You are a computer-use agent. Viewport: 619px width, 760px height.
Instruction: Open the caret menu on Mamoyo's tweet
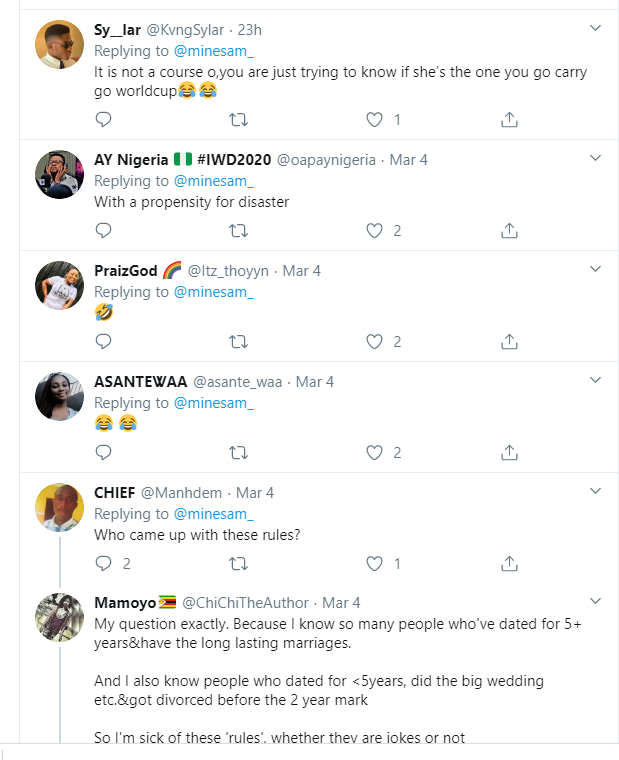click(x=595, y=601)
